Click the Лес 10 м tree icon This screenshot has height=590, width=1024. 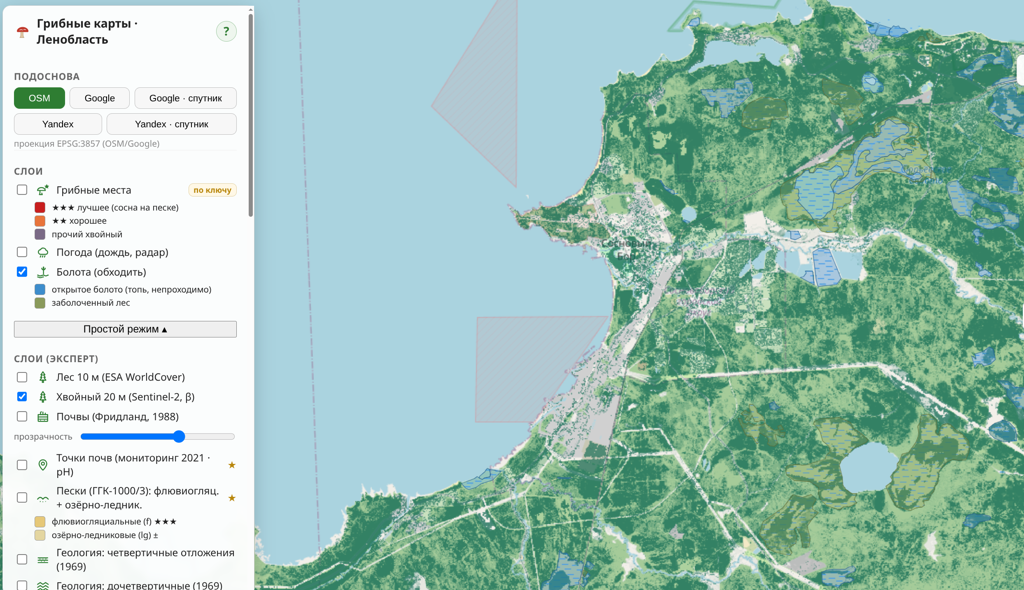[42, 377]
